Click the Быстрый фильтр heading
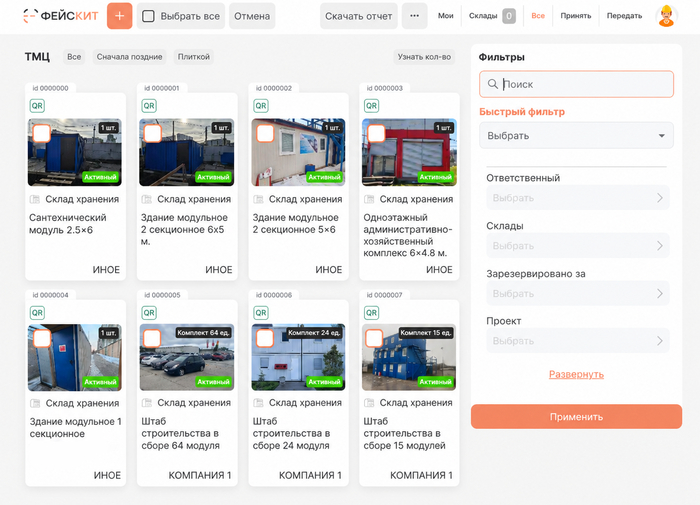 [522, 112]
